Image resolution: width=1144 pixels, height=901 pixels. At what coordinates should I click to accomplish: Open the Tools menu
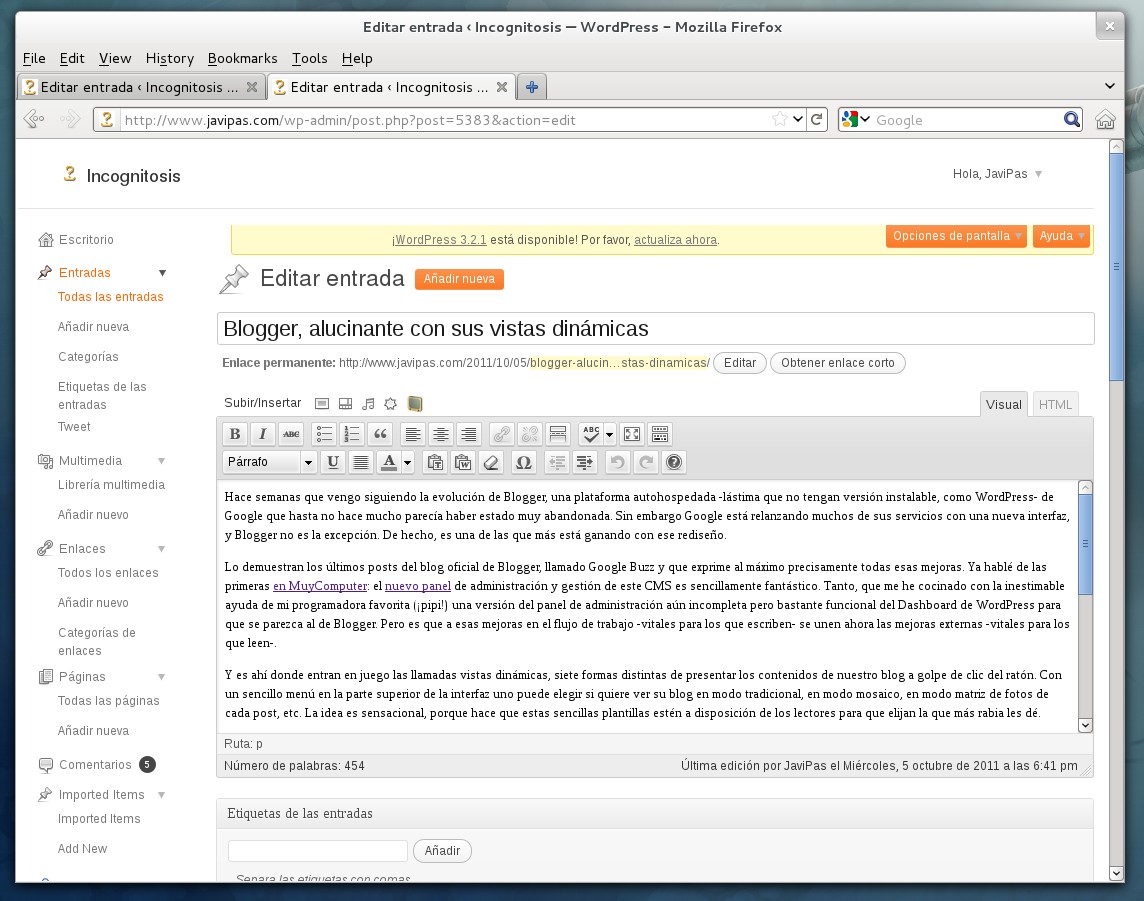click(x=309, y=58)
